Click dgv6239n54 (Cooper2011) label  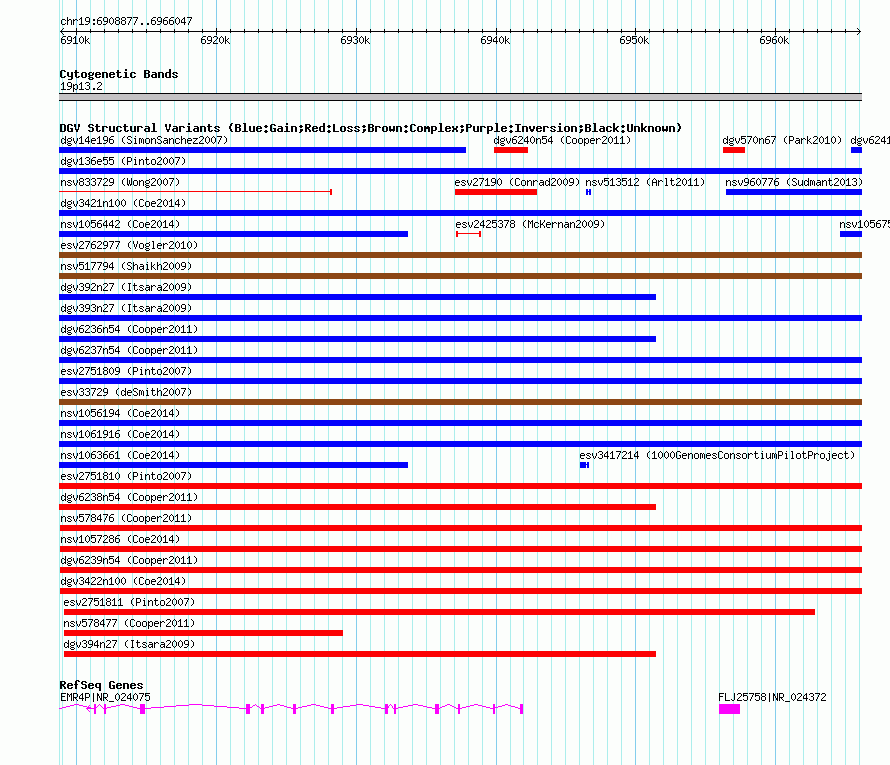pyautogui.click(x=129, y=560)
